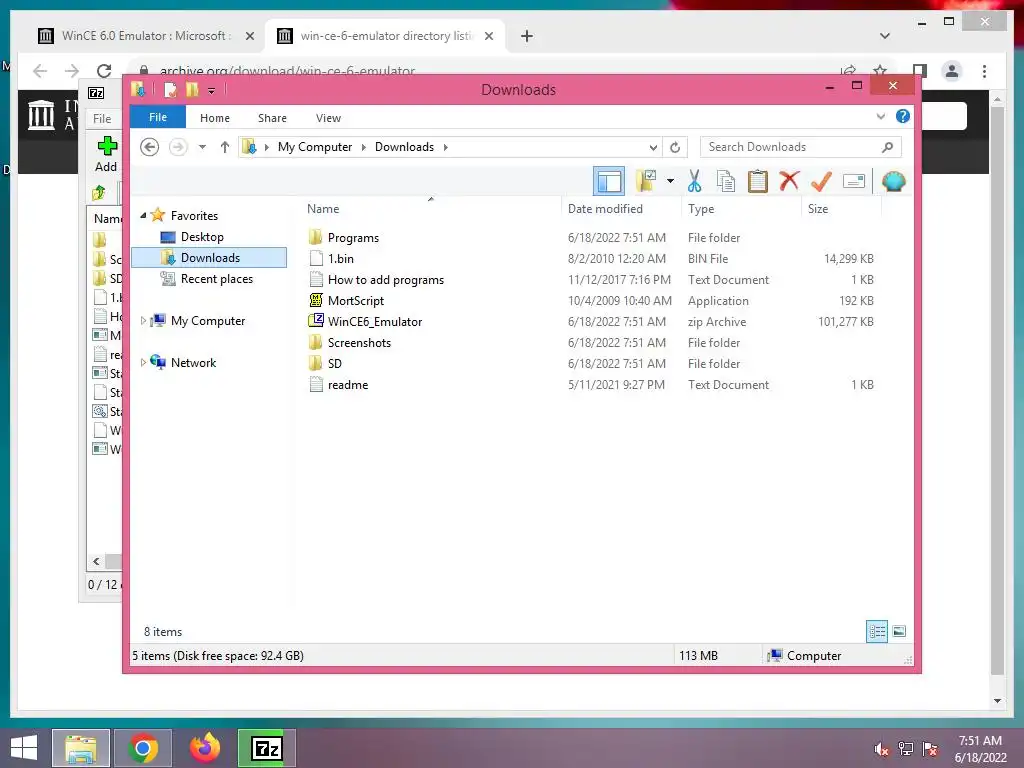This screenshot has width=1024, height=768.
Task: Select the Screenshots folder
Action: 359,342
